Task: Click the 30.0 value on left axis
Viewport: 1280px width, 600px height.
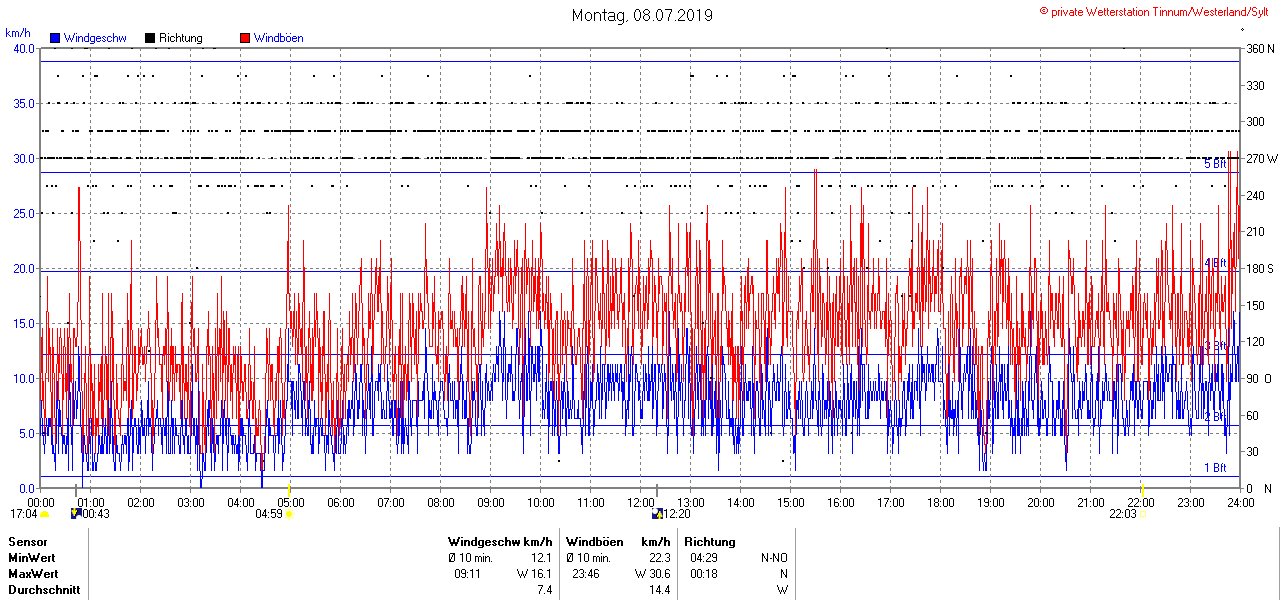Action: coord(23,158)
